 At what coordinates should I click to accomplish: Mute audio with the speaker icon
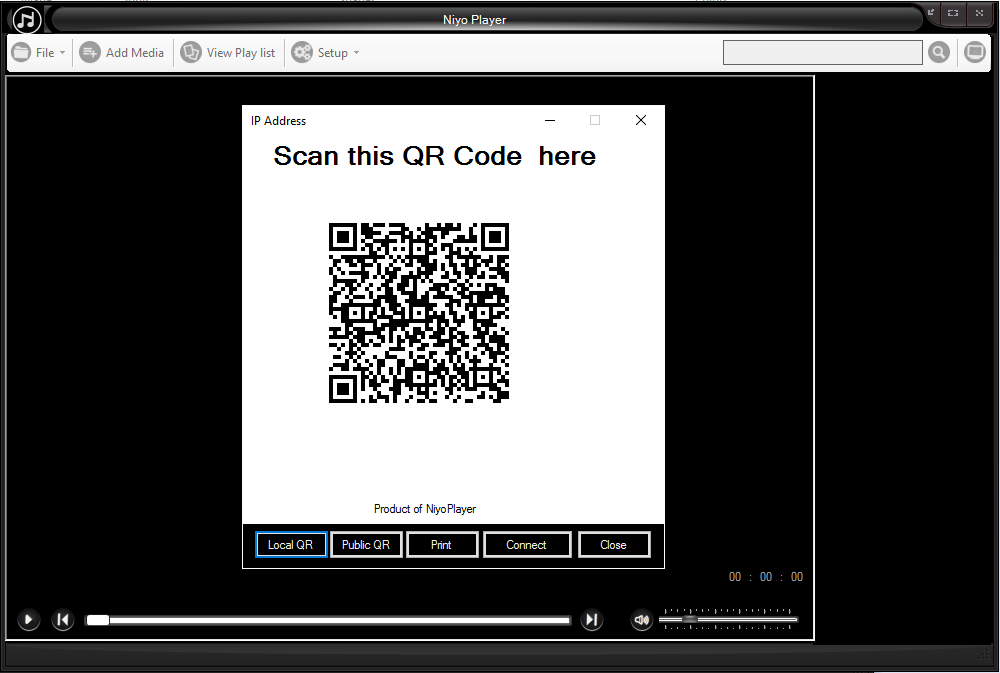click(642, 619)
